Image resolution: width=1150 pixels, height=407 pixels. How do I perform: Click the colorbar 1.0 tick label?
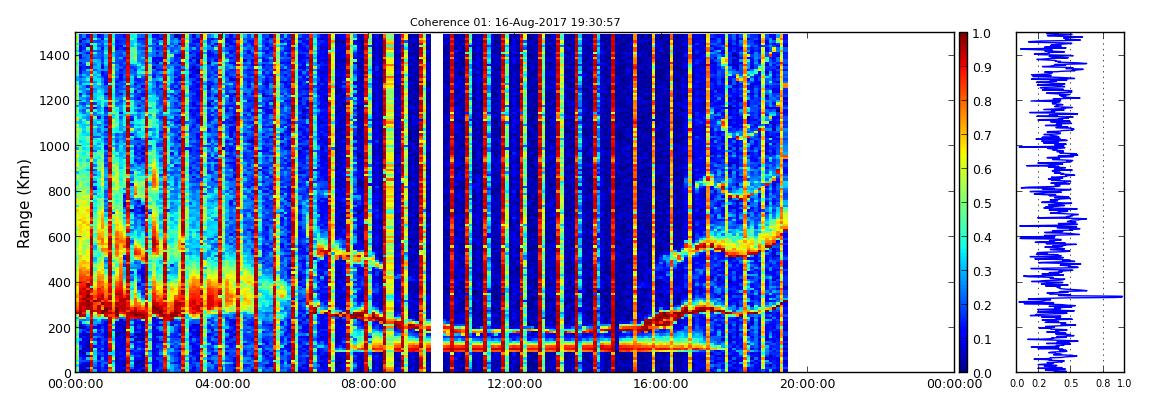point(981,34)
